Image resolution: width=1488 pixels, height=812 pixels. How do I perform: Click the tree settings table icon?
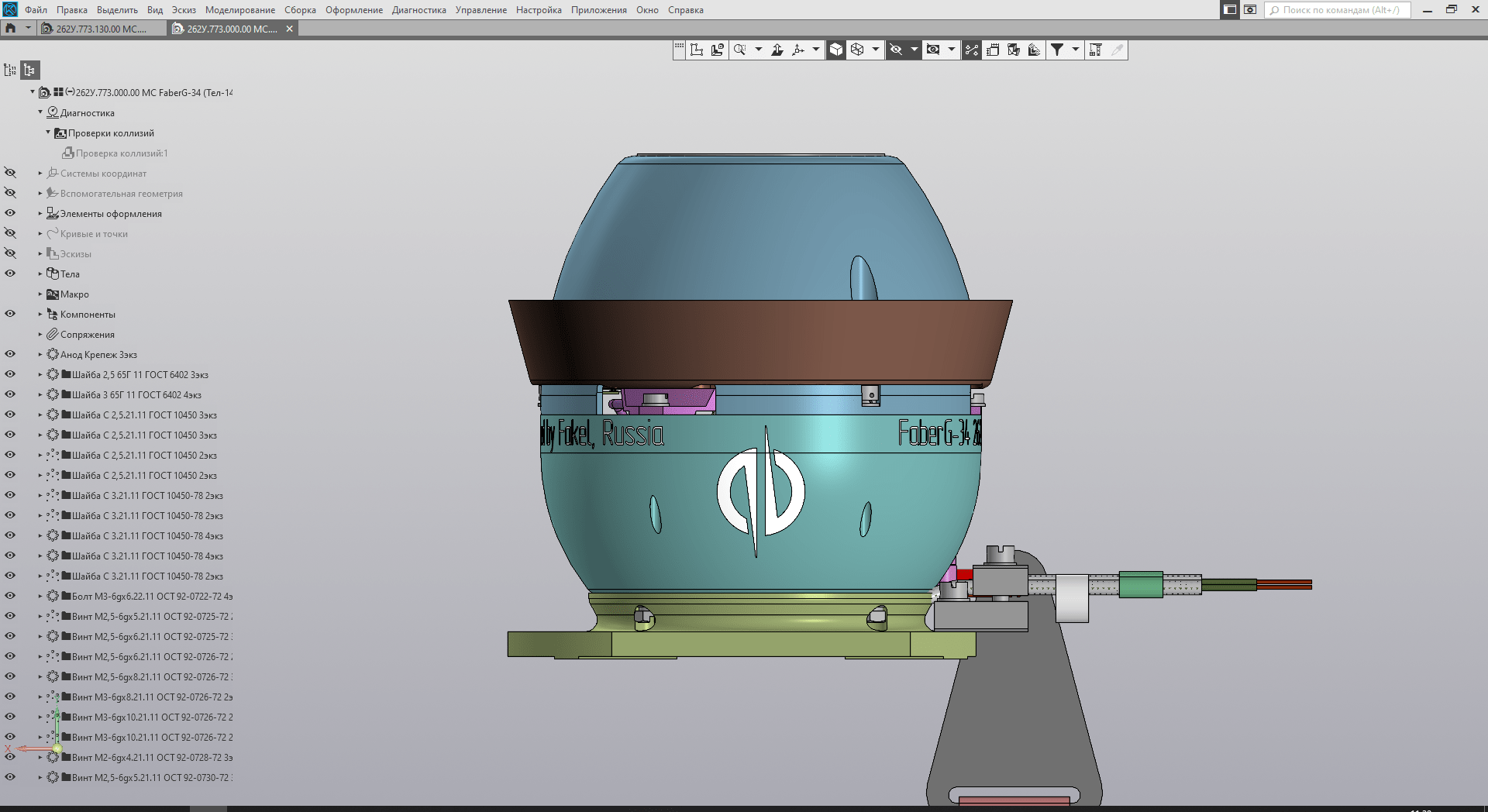click(1096, 50)
